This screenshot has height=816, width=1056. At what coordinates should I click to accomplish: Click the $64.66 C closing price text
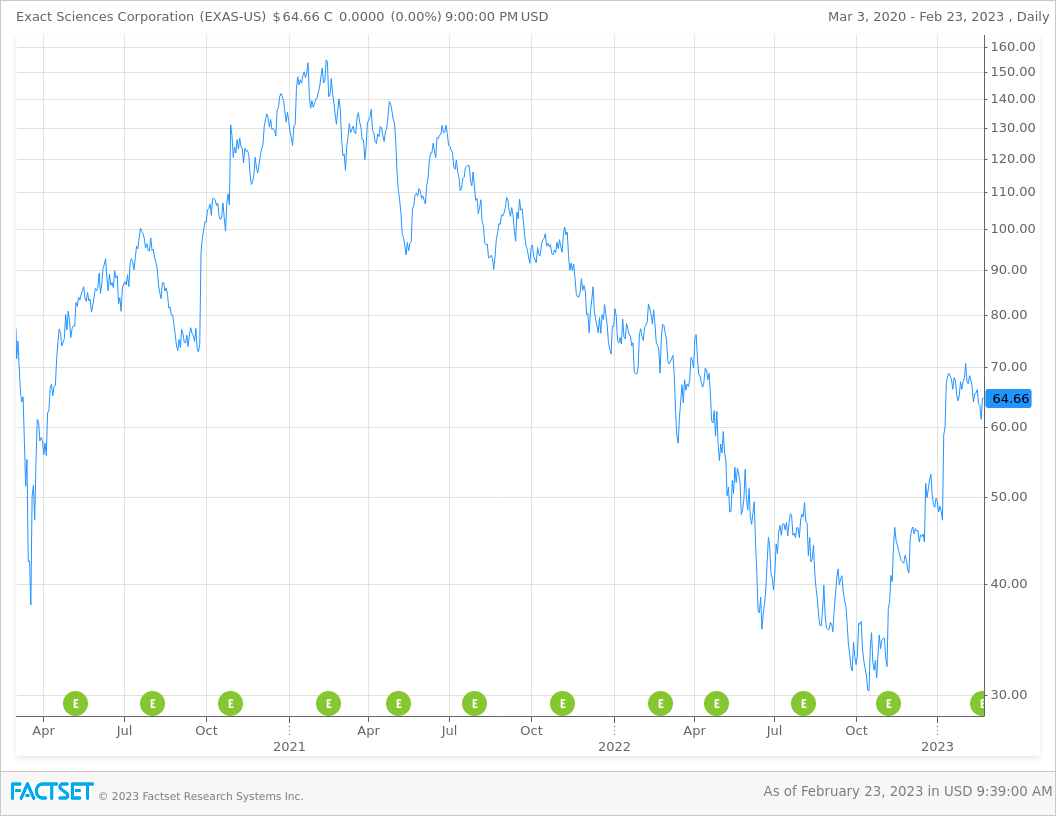302,17
